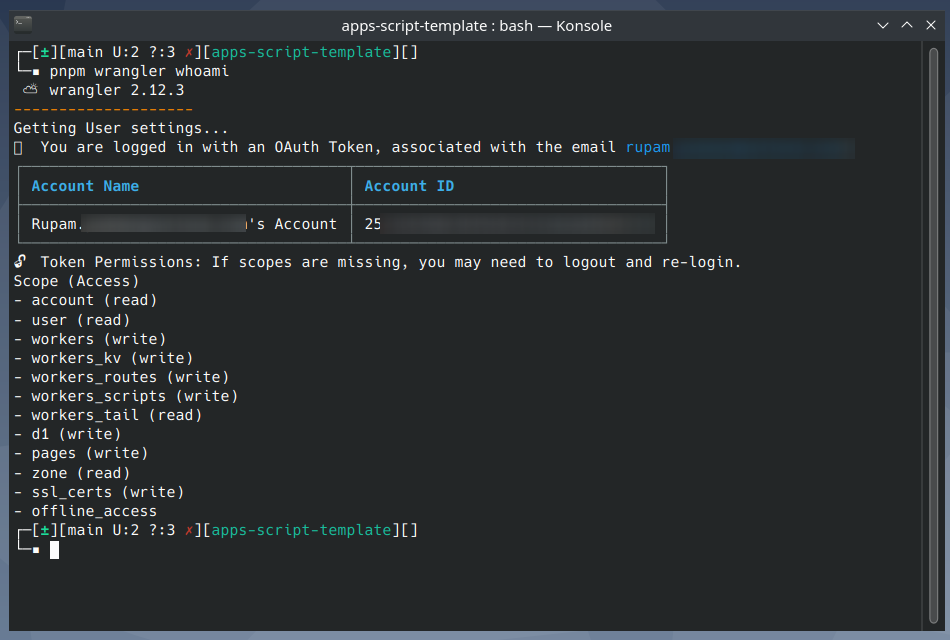Click the terminal vertical scrollbar
The height and width of the screenshot is (640, 950).
[934, 335]
